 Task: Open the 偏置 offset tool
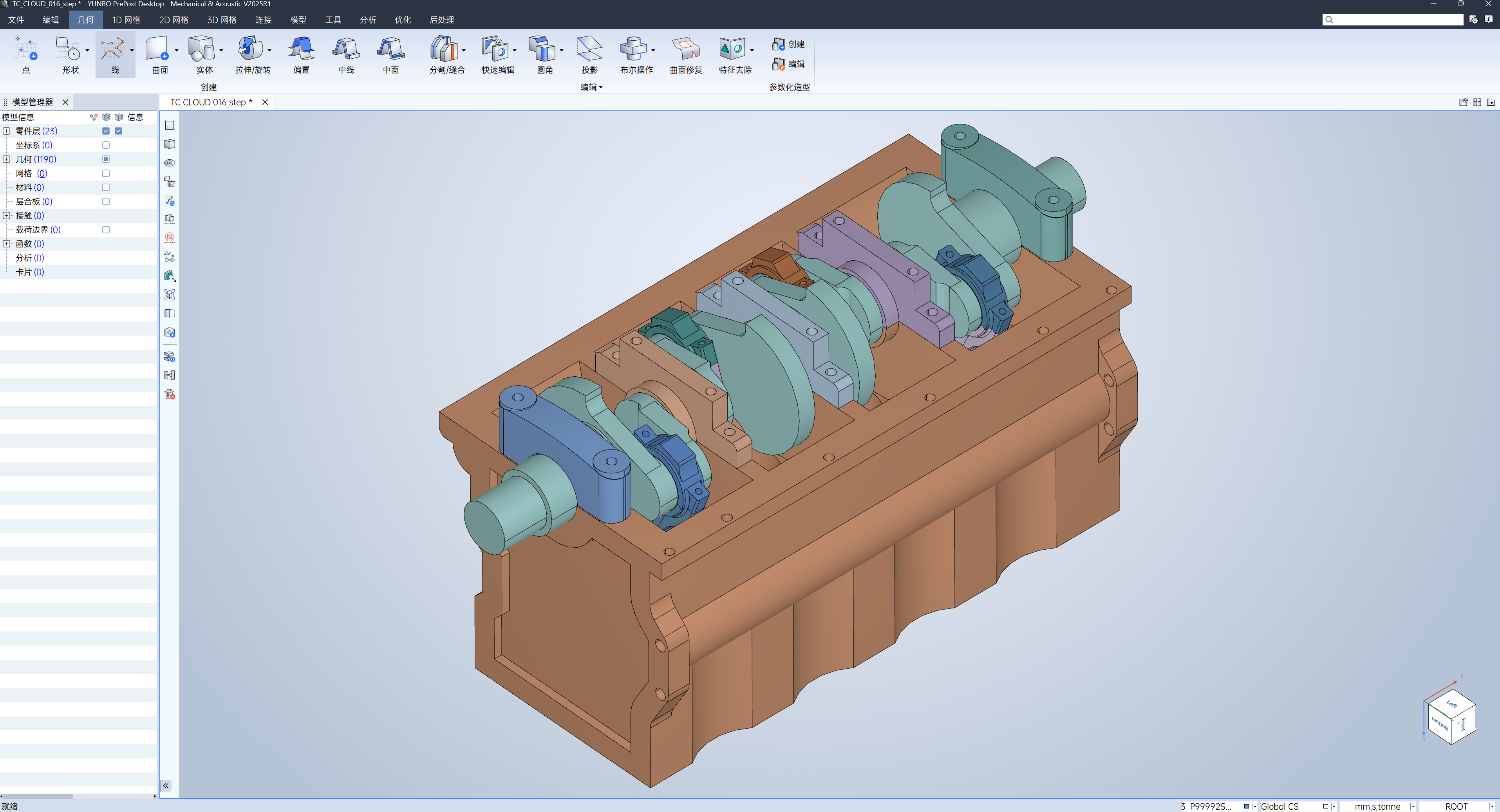(302, 55)
